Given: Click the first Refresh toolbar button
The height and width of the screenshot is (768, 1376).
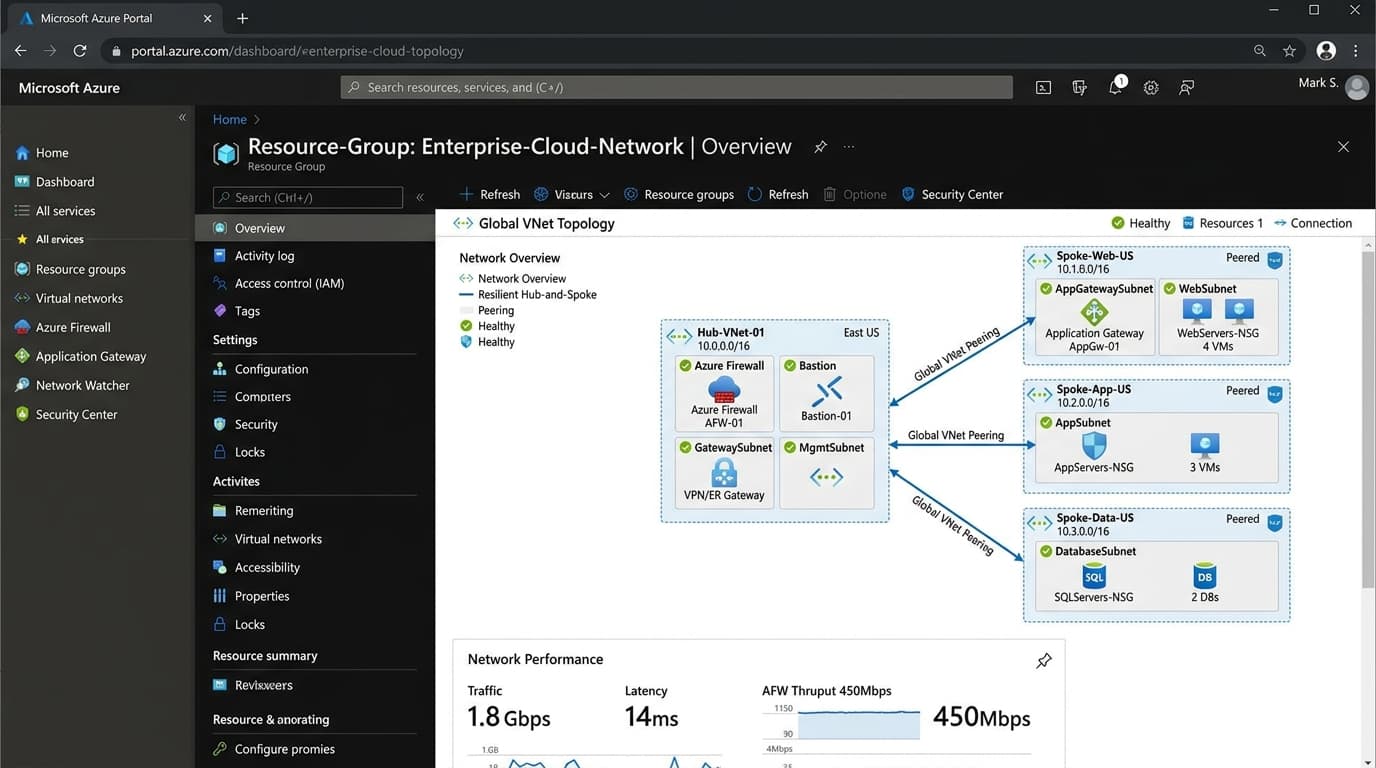Looking at the screenshot, I should (490, 194).
